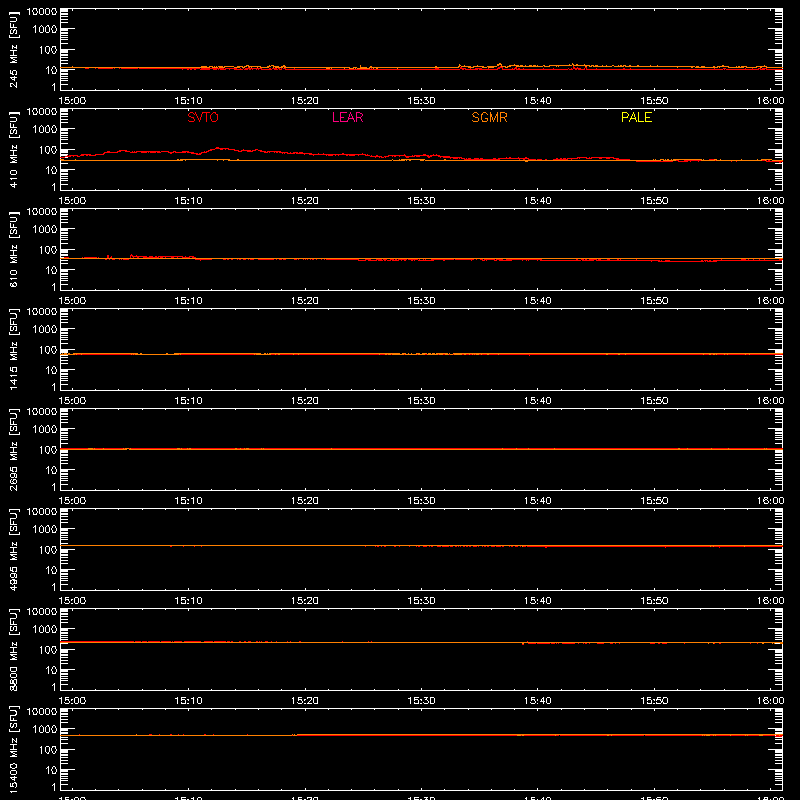Click 15:40 under the 2695 MHz panel
This screenshot has width=800, height=800.
point(537,501)
